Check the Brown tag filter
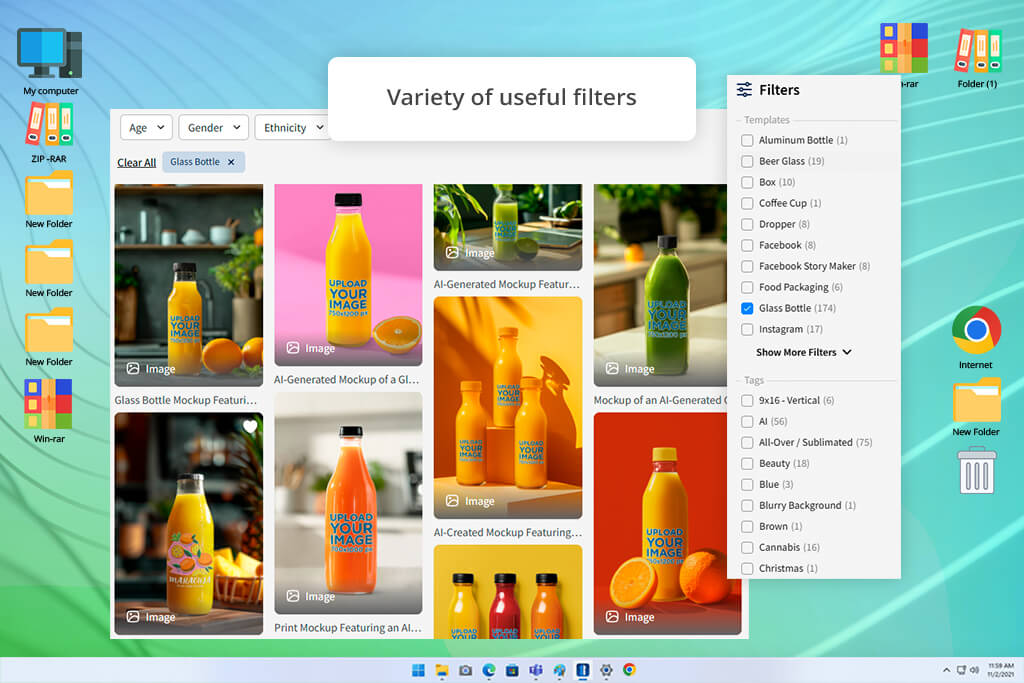 click(x=747, y=526)
